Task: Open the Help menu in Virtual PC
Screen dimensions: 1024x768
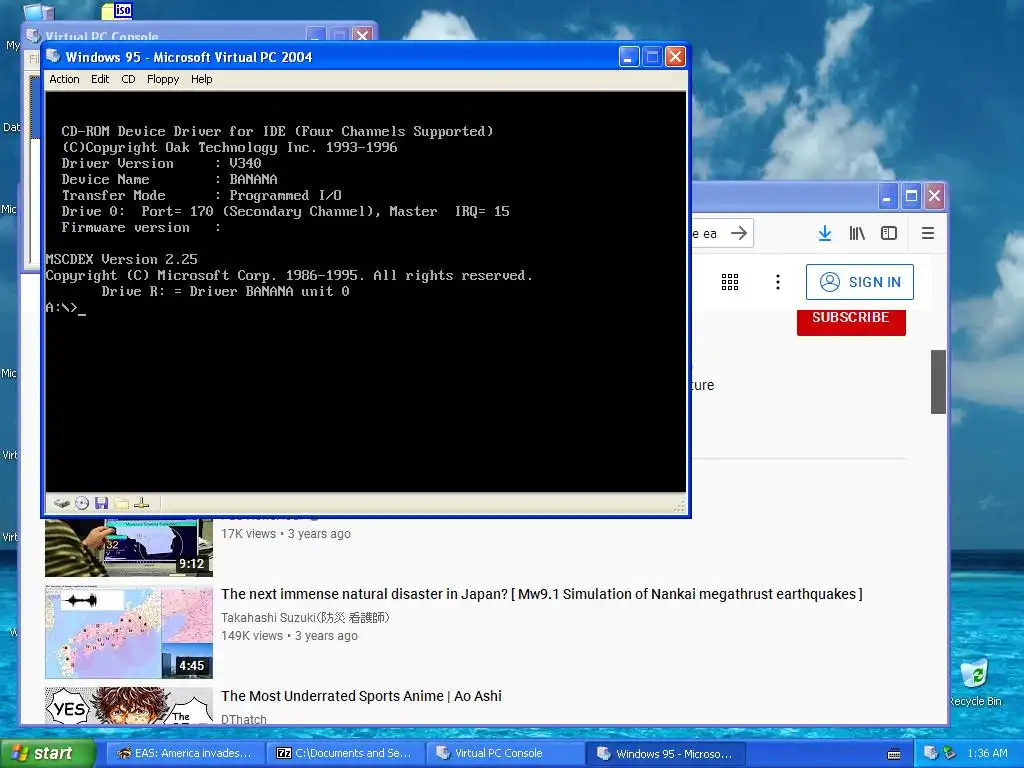Action: click(x=201, y=79)
